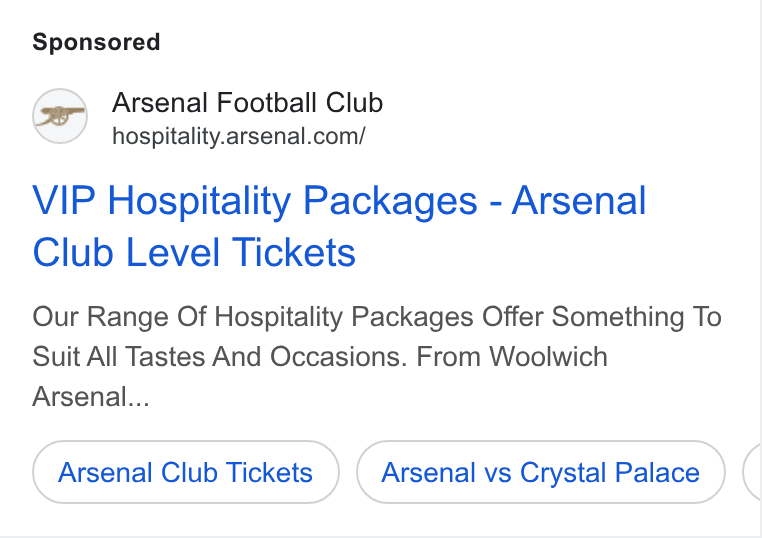Click the word 'Hospitality' in the blue headline
This screenshot has width=762, height=538.
pos(199,200)
